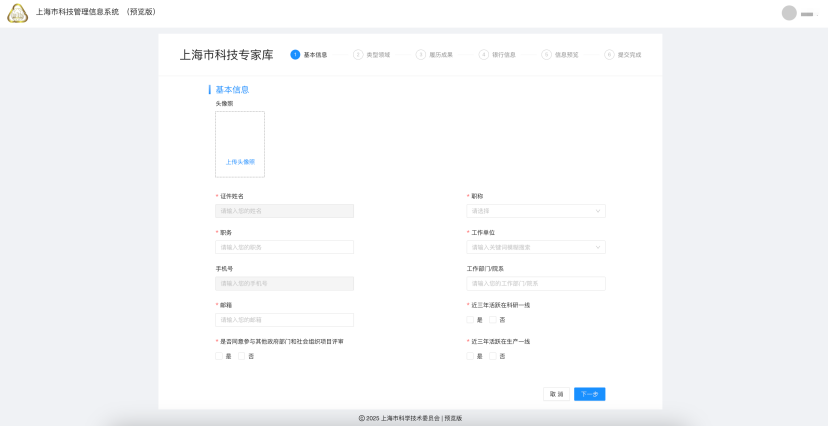Click the system logo in the header
Screen dimensions: 828x426
(x=18, y=13)
